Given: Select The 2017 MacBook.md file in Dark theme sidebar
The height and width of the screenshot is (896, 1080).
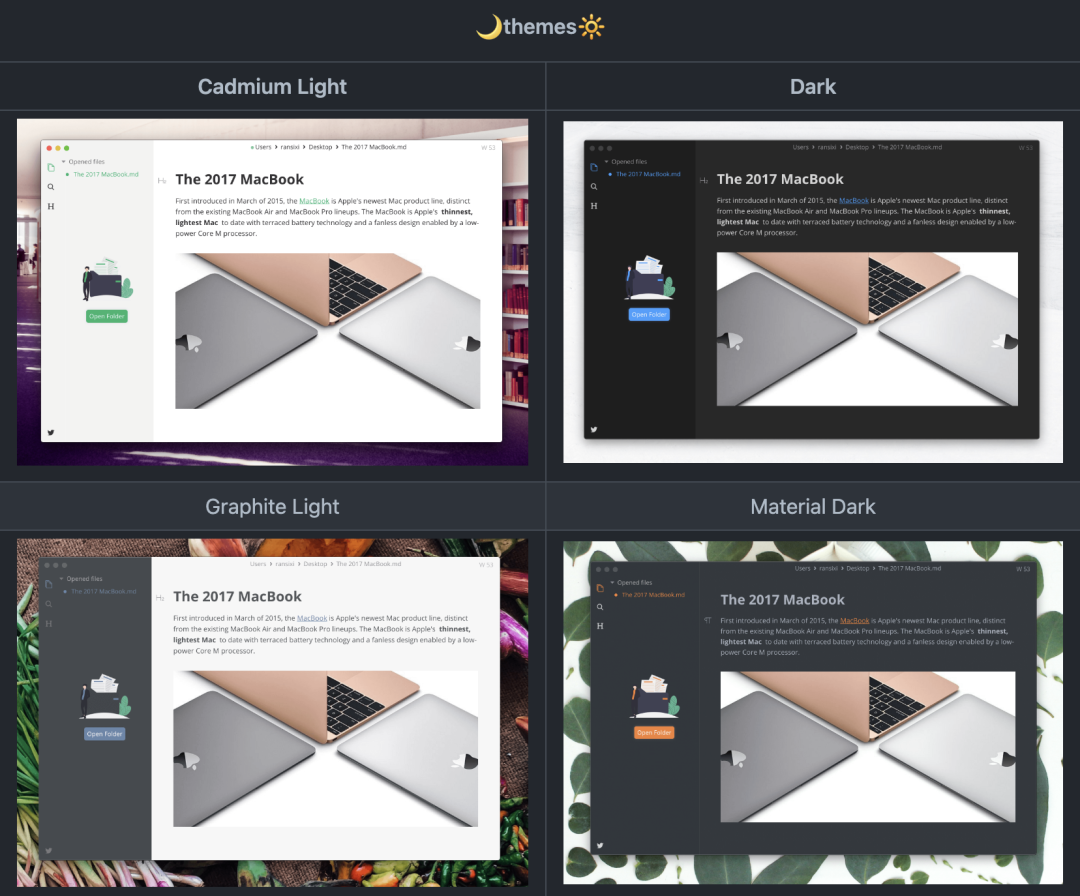Looking at the screenshot, I should coord(648,174).
